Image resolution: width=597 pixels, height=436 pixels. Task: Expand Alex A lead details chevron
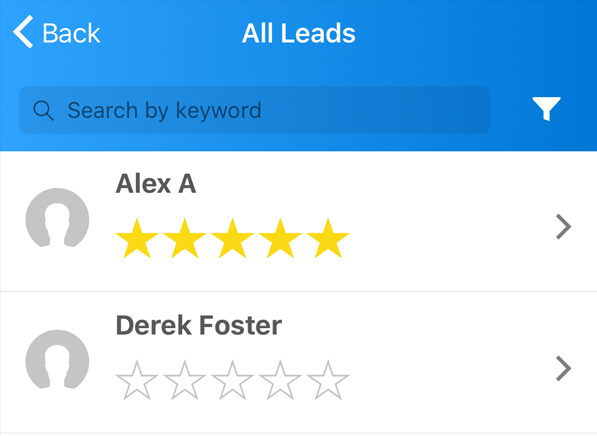click(563, 227)
